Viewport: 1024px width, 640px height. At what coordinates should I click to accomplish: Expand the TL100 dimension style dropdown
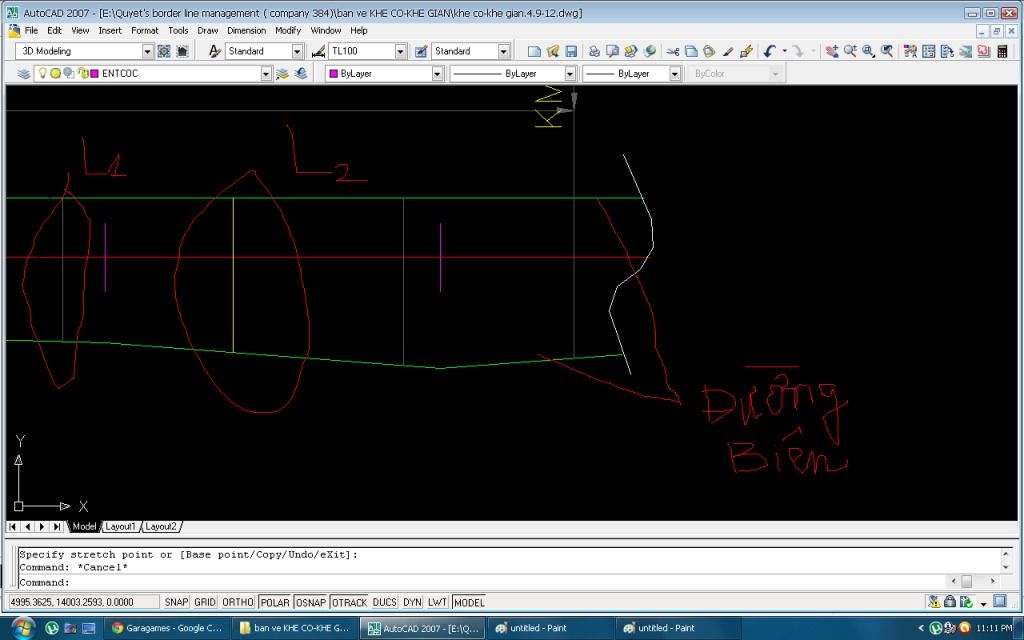click(x=401, y=51)
